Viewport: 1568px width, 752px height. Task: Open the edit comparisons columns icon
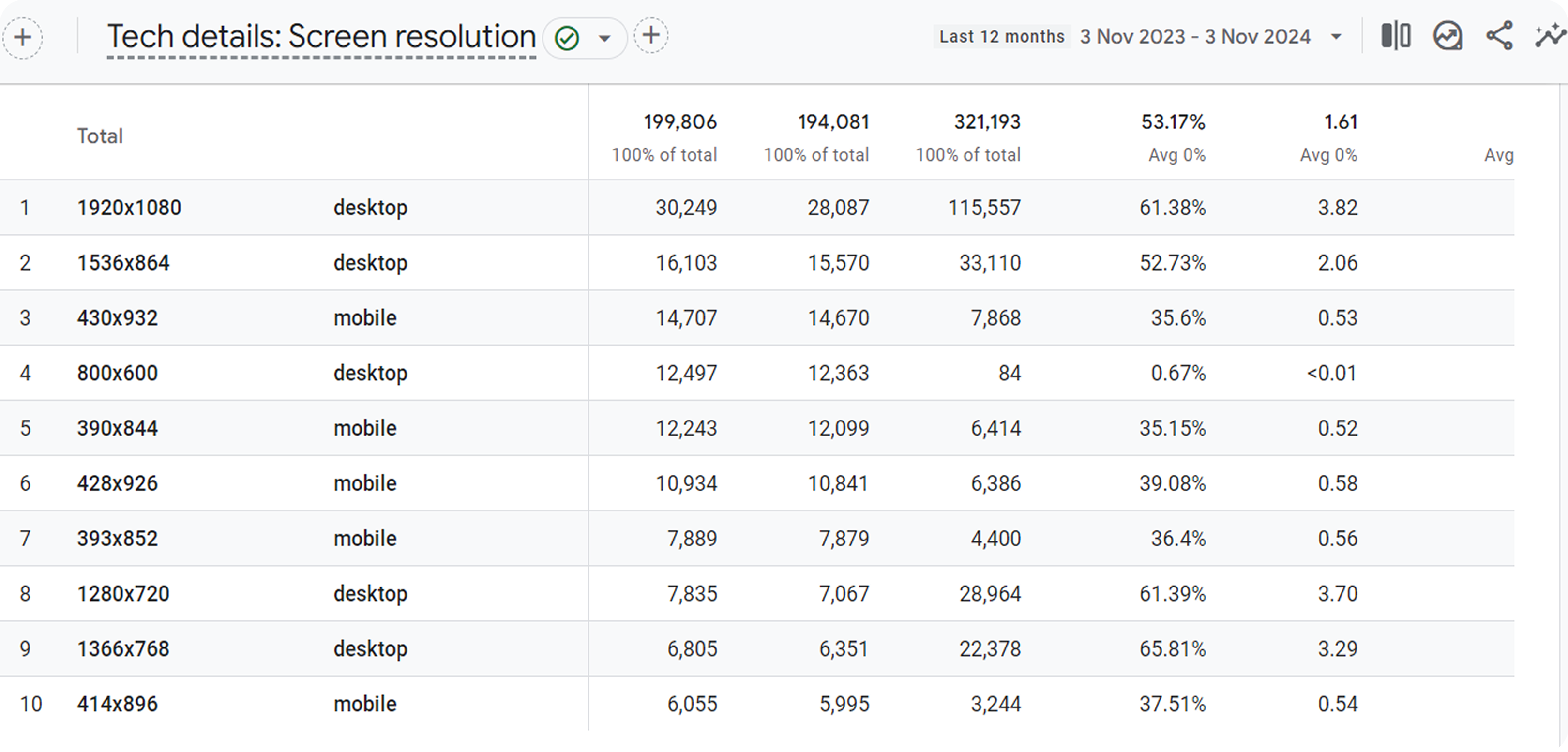tap(1396, 35)
